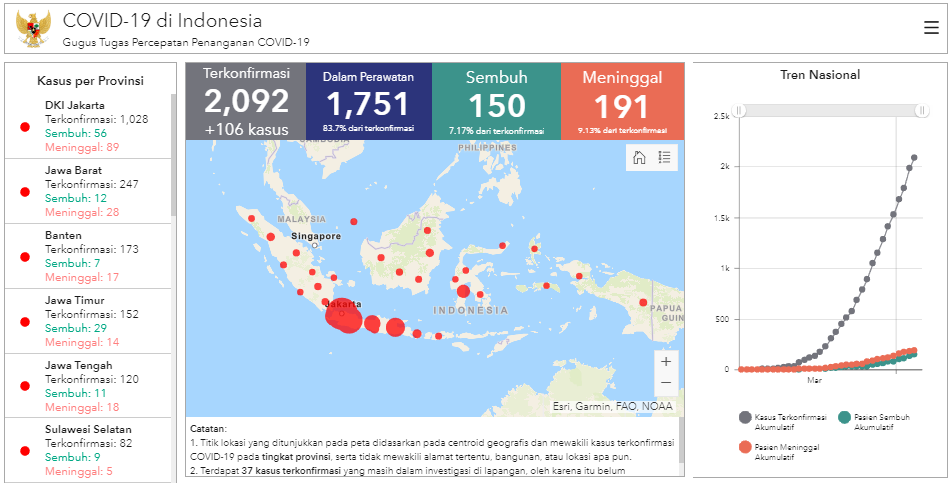Zoom out of the map with minus
Image resolution: width=952 pixels, height=483 pixels.
[666, 383]
